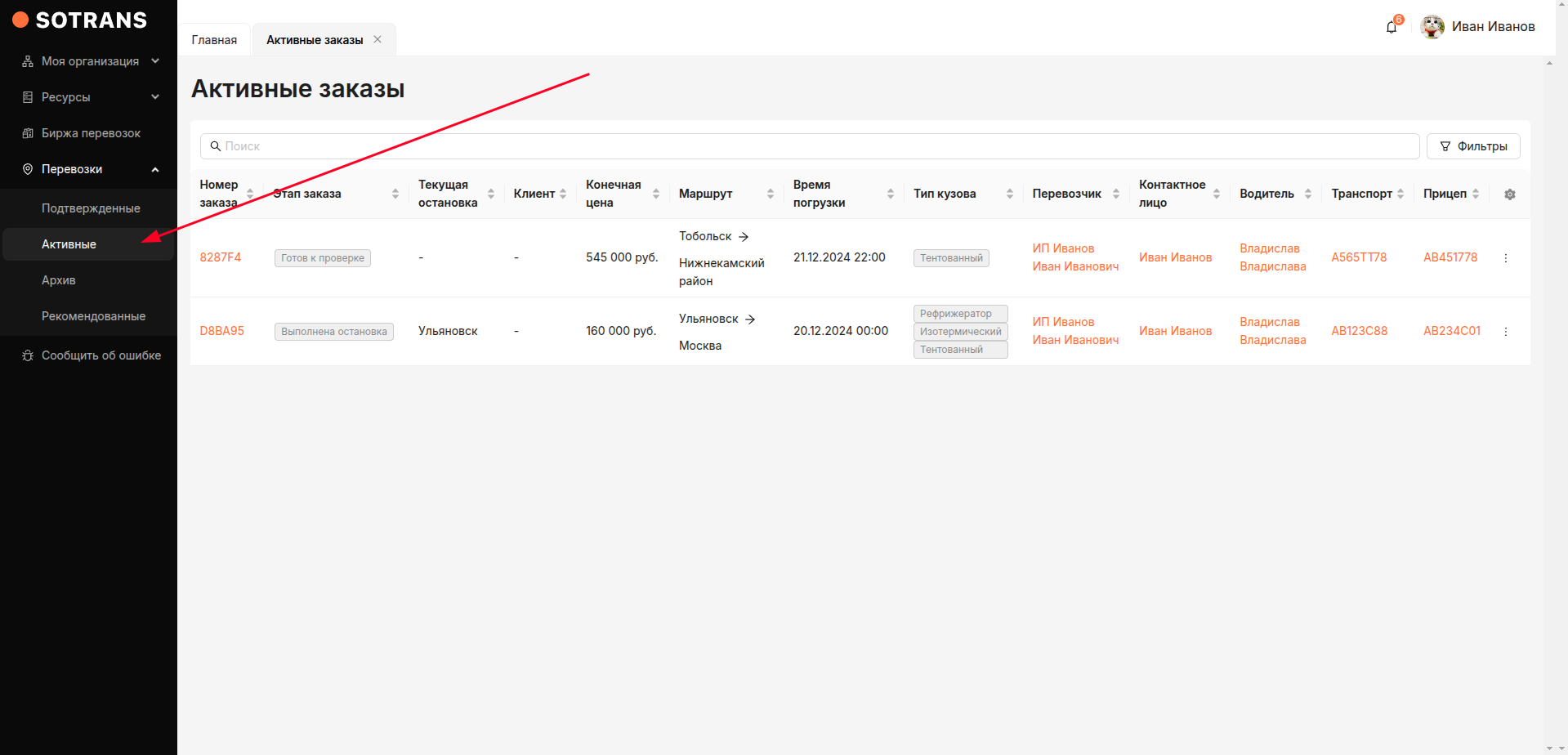1568x755 pixels.
Task: Click the table settings gear icon
Action: click(x=1509, y=194)
